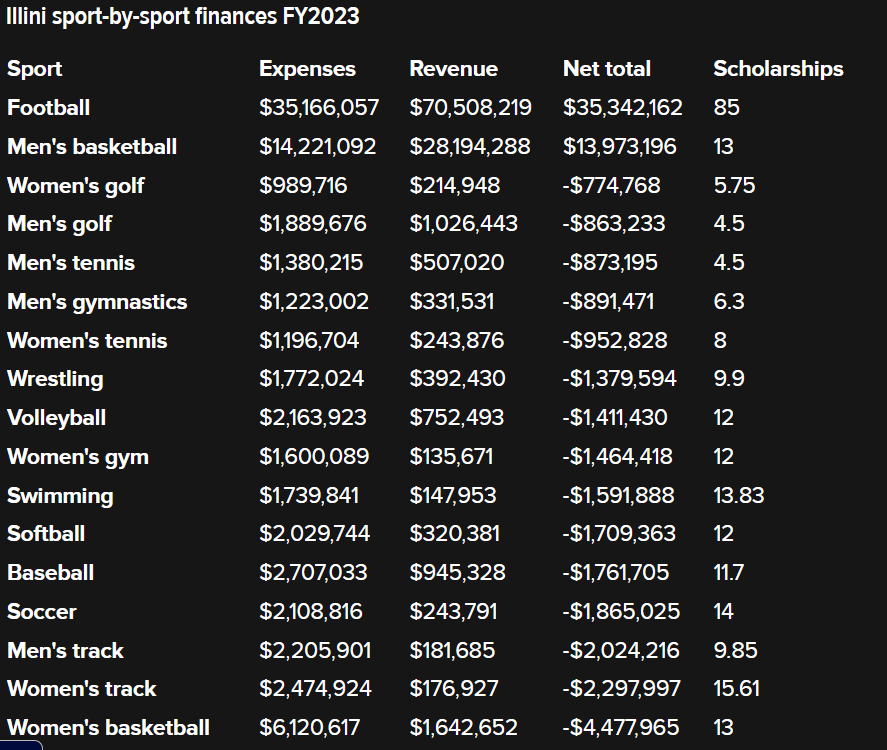Click Swimming scholarships value 13.83
The height and width of the screenshot is (750, 887).
pos(738,496)
